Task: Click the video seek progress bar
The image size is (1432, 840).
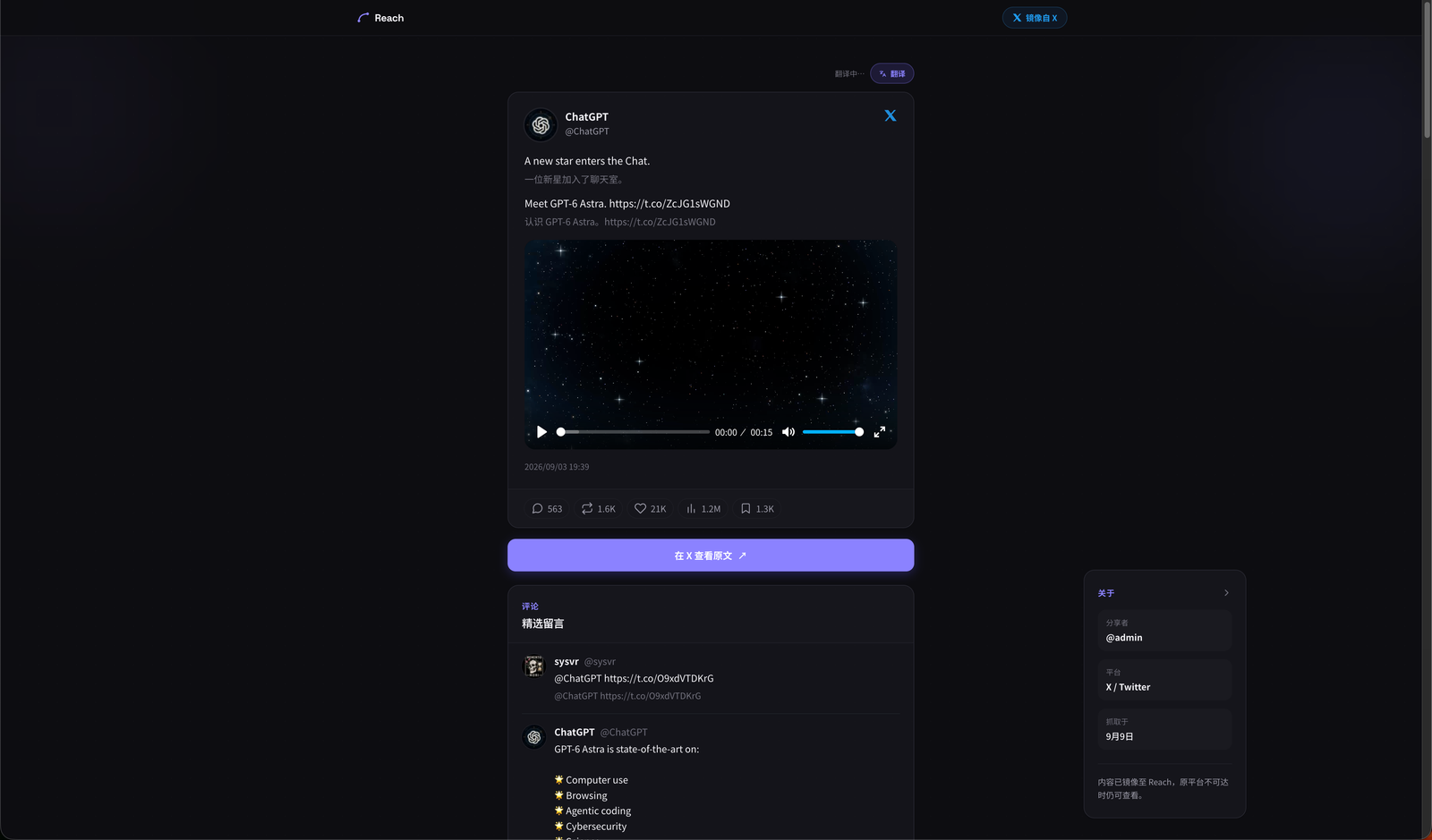Action: [633, 432]
